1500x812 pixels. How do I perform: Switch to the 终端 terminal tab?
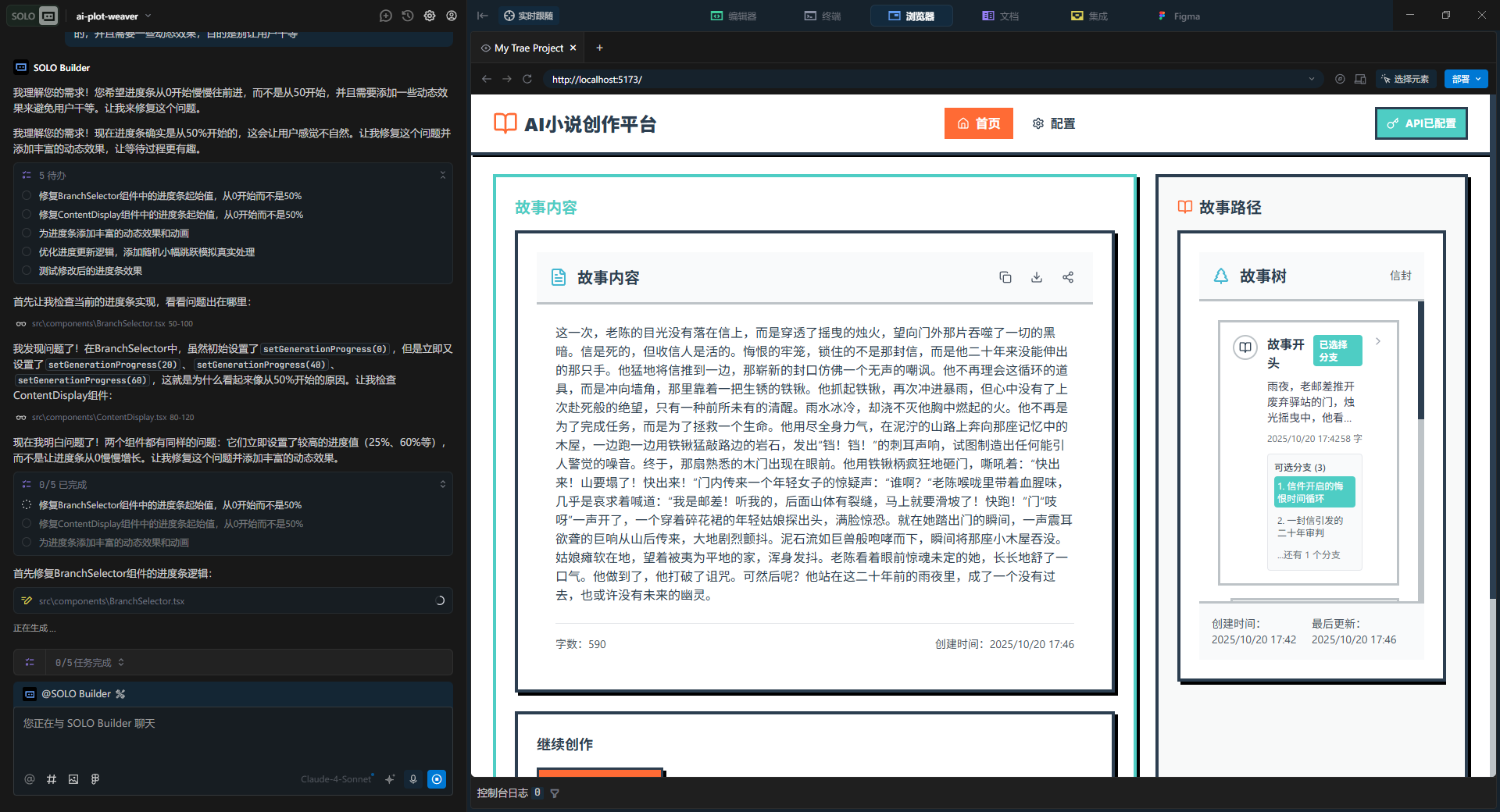822,16
